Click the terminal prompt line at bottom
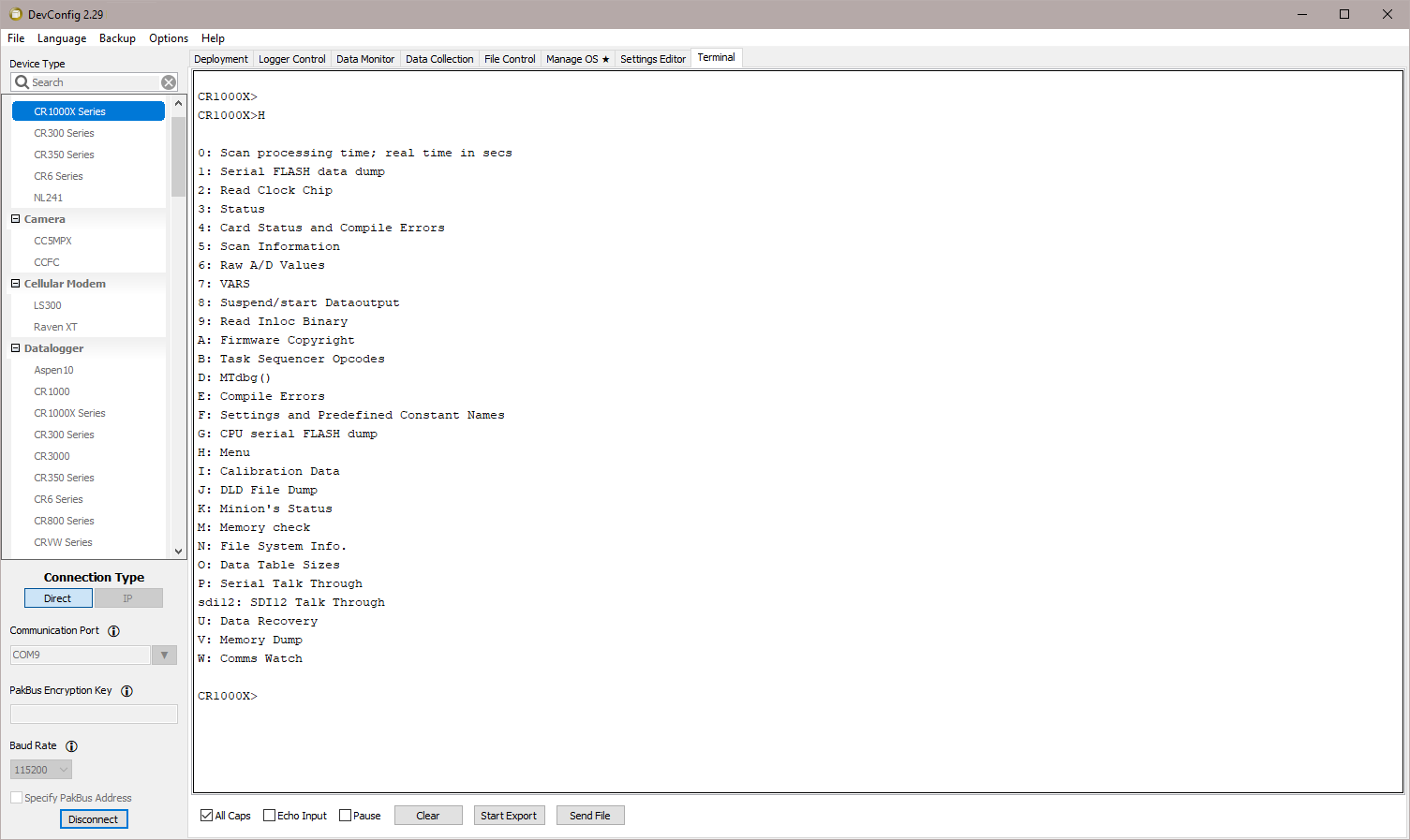This screenshot has height=840, width=1410. [x=228, y=696]
